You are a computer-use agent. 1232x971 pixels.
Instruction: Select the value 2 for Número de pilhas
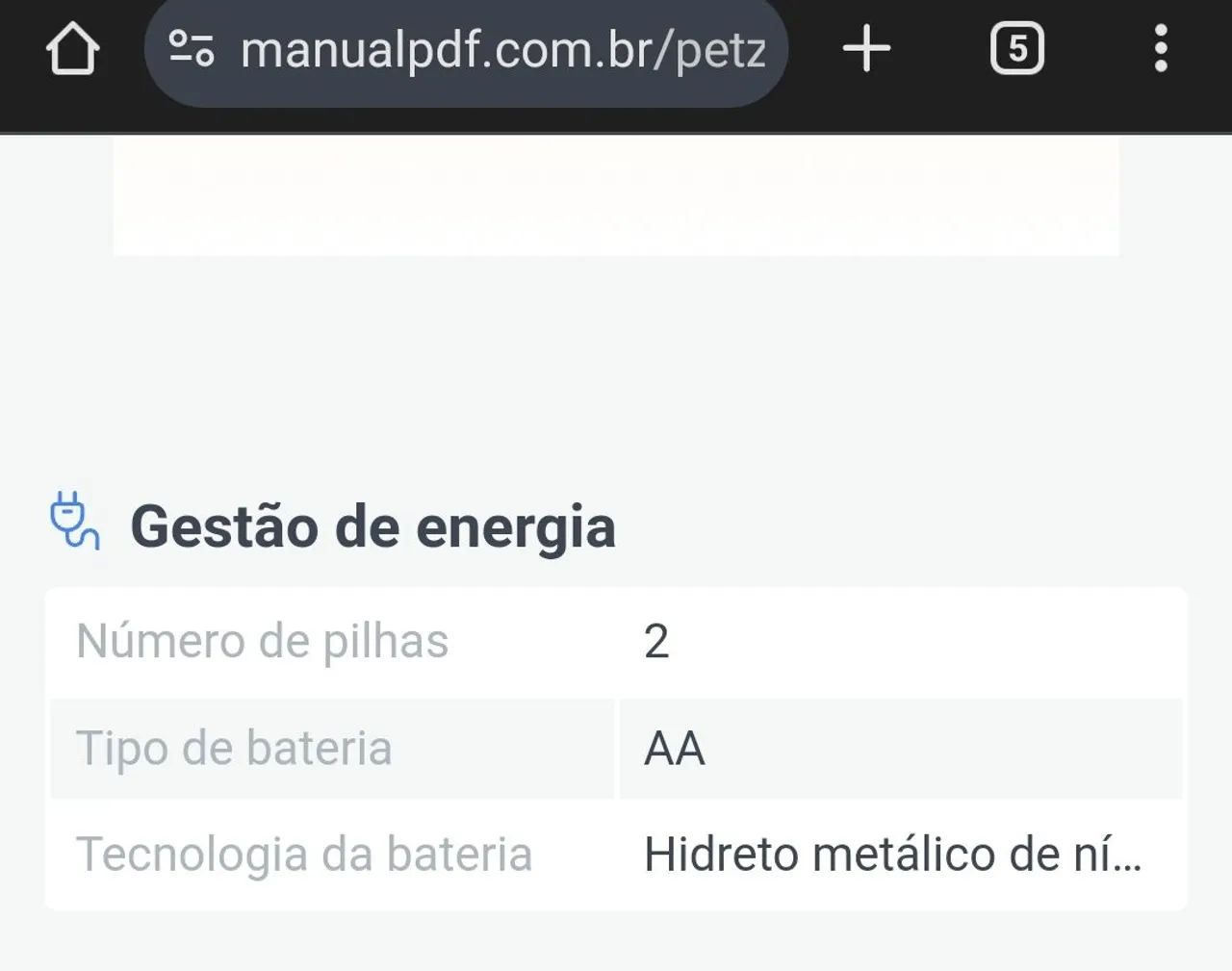pyautogui.click(x=658, y=640)
